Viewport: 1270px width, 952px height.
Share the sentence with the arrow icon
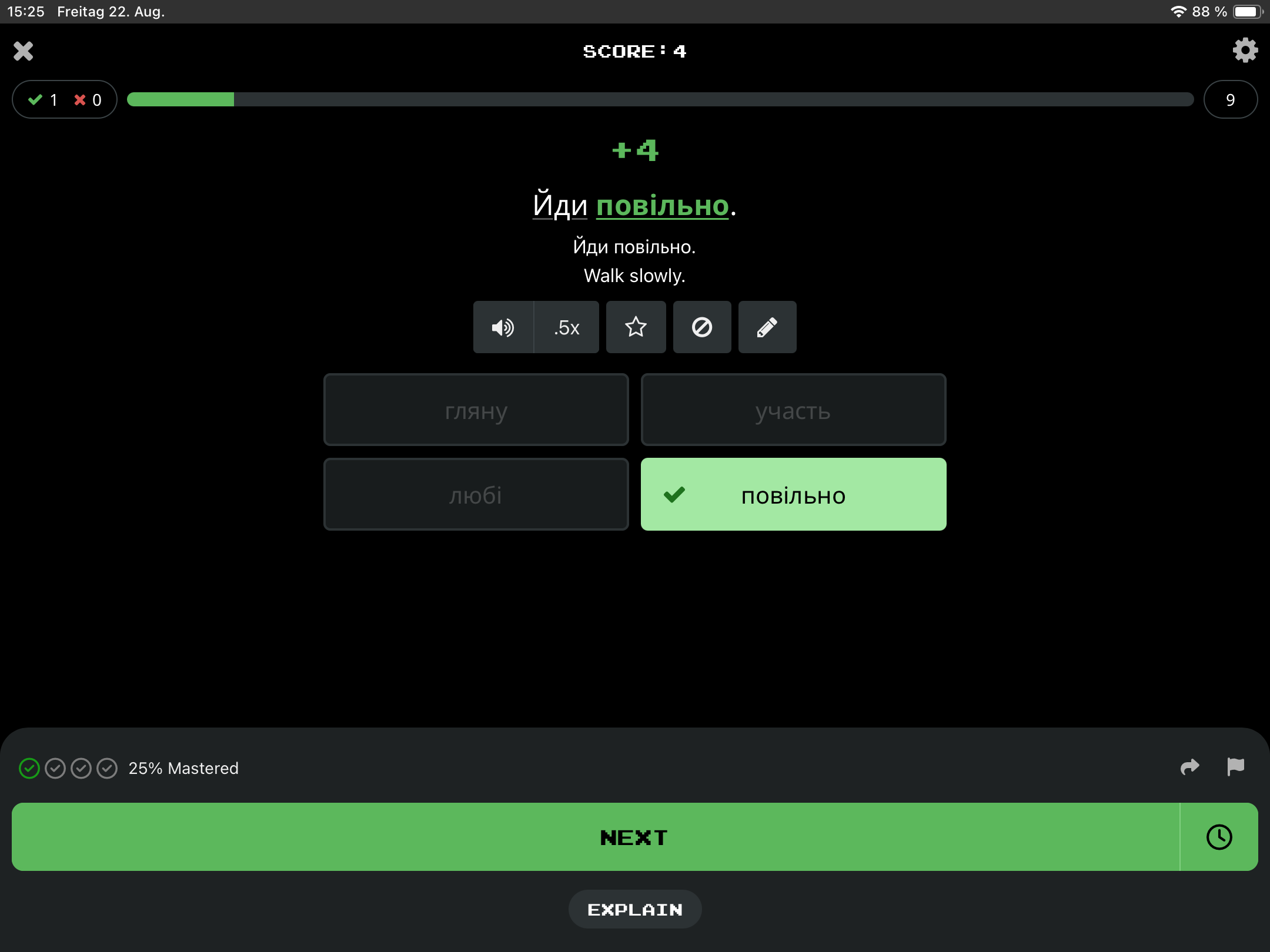(1190, 767)
